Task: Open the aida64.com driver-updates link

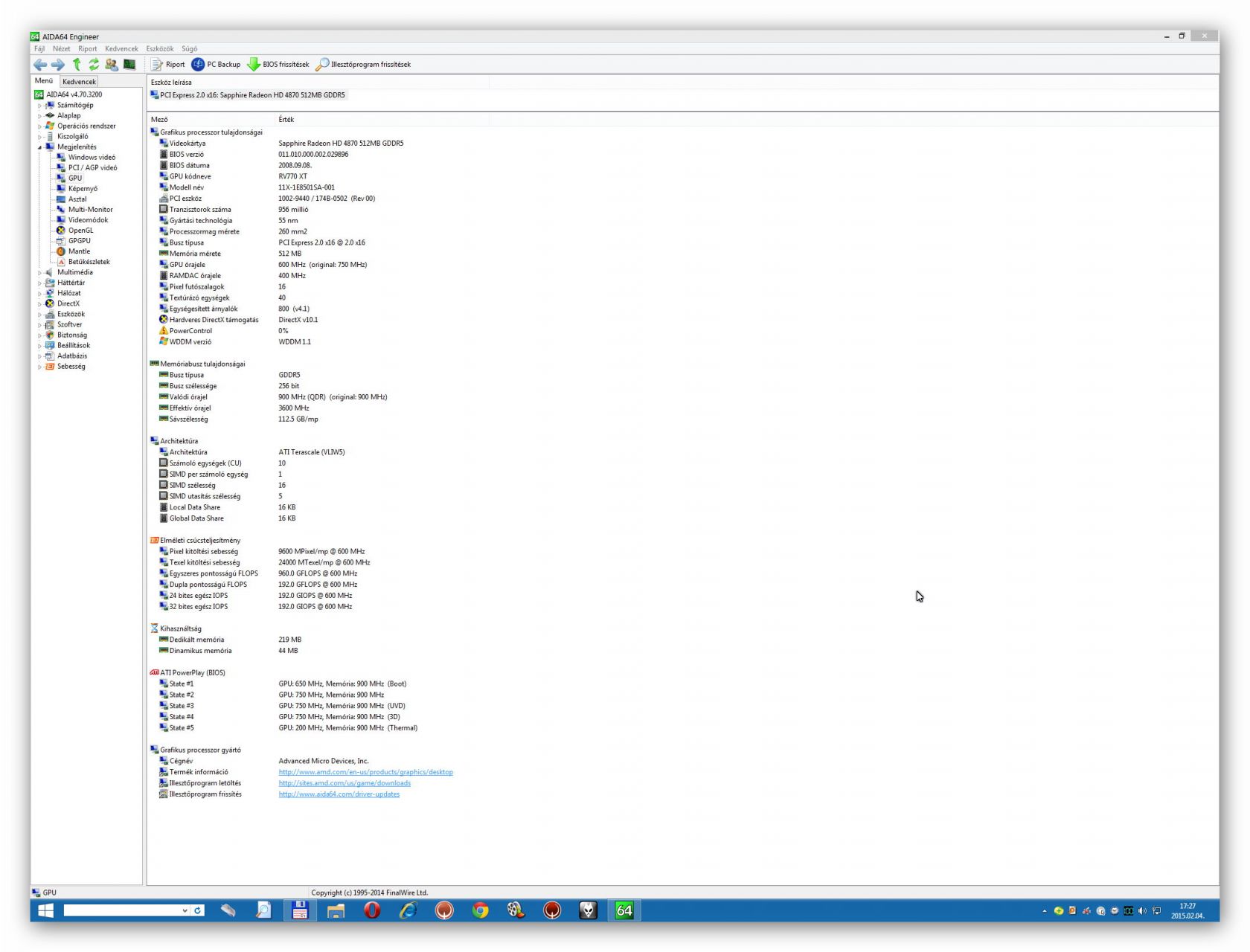Action: (x=339, y=794)
